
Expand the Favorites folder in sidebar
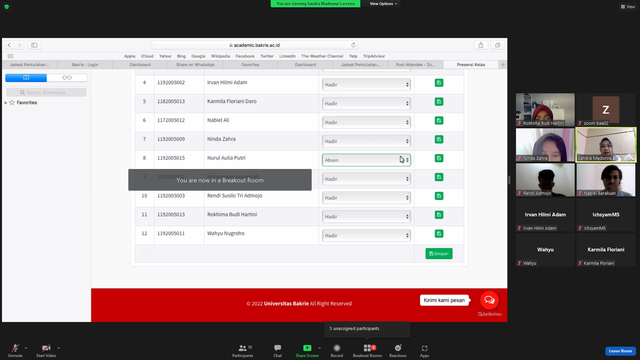point(6,103)
